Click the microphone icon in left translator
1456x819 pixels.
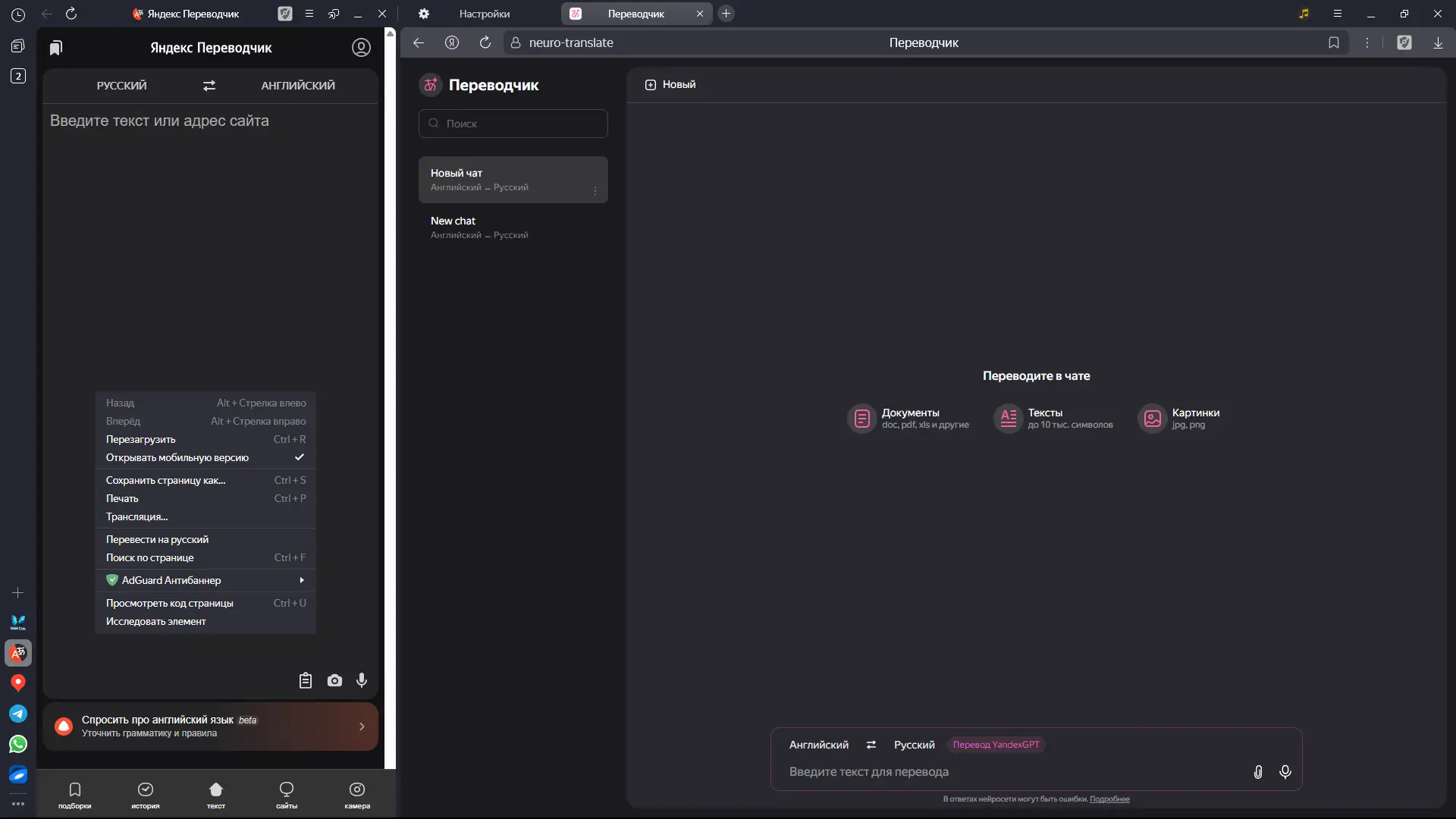tap(362, 681)
